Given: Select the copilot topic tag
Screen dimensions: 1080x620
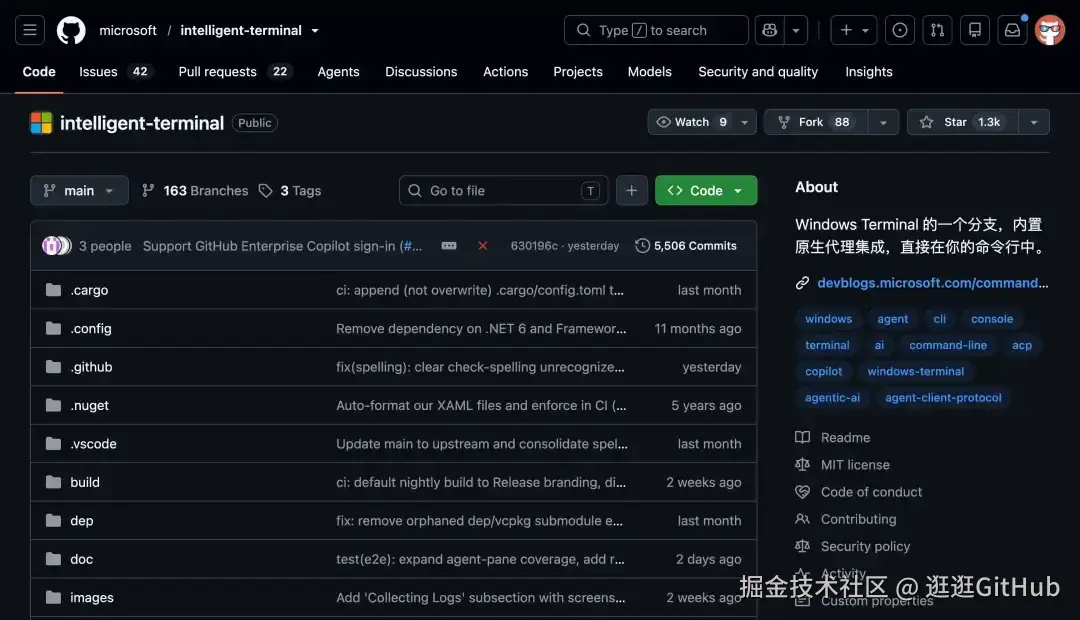Looking at the screenshot, I should (x=824, y=371).
